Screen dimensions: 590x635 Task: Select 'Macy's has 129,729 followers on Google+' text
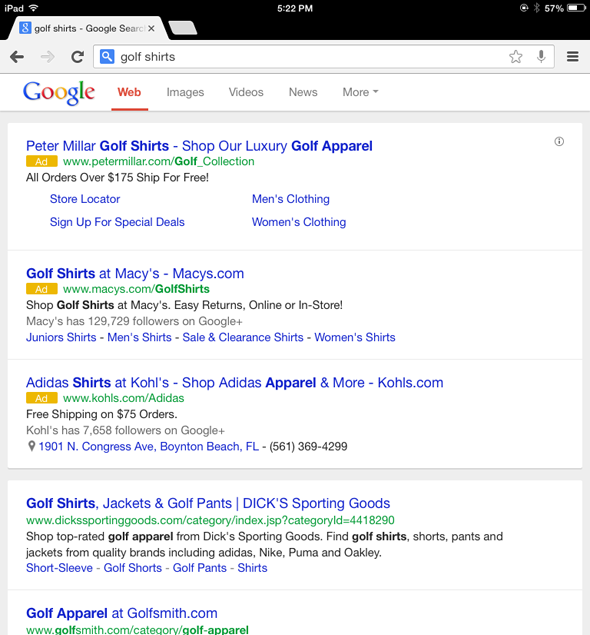[134, 321]
